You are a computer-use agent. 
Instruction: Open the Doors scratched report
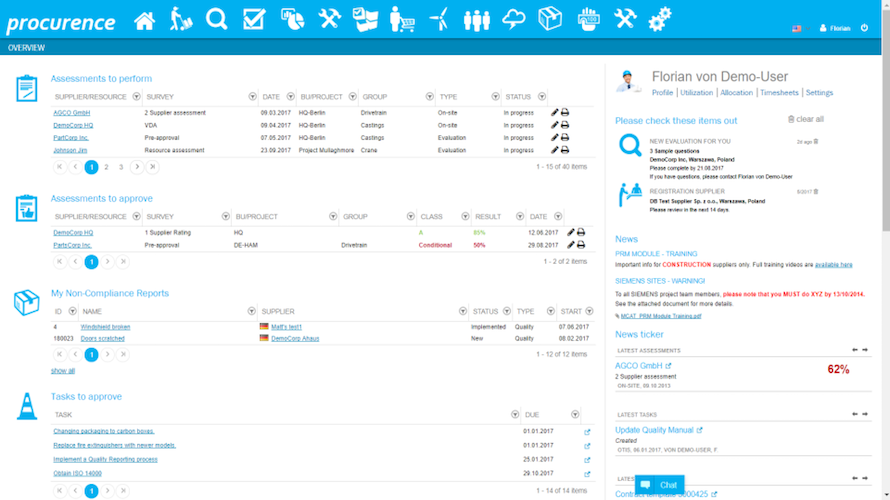102,338
